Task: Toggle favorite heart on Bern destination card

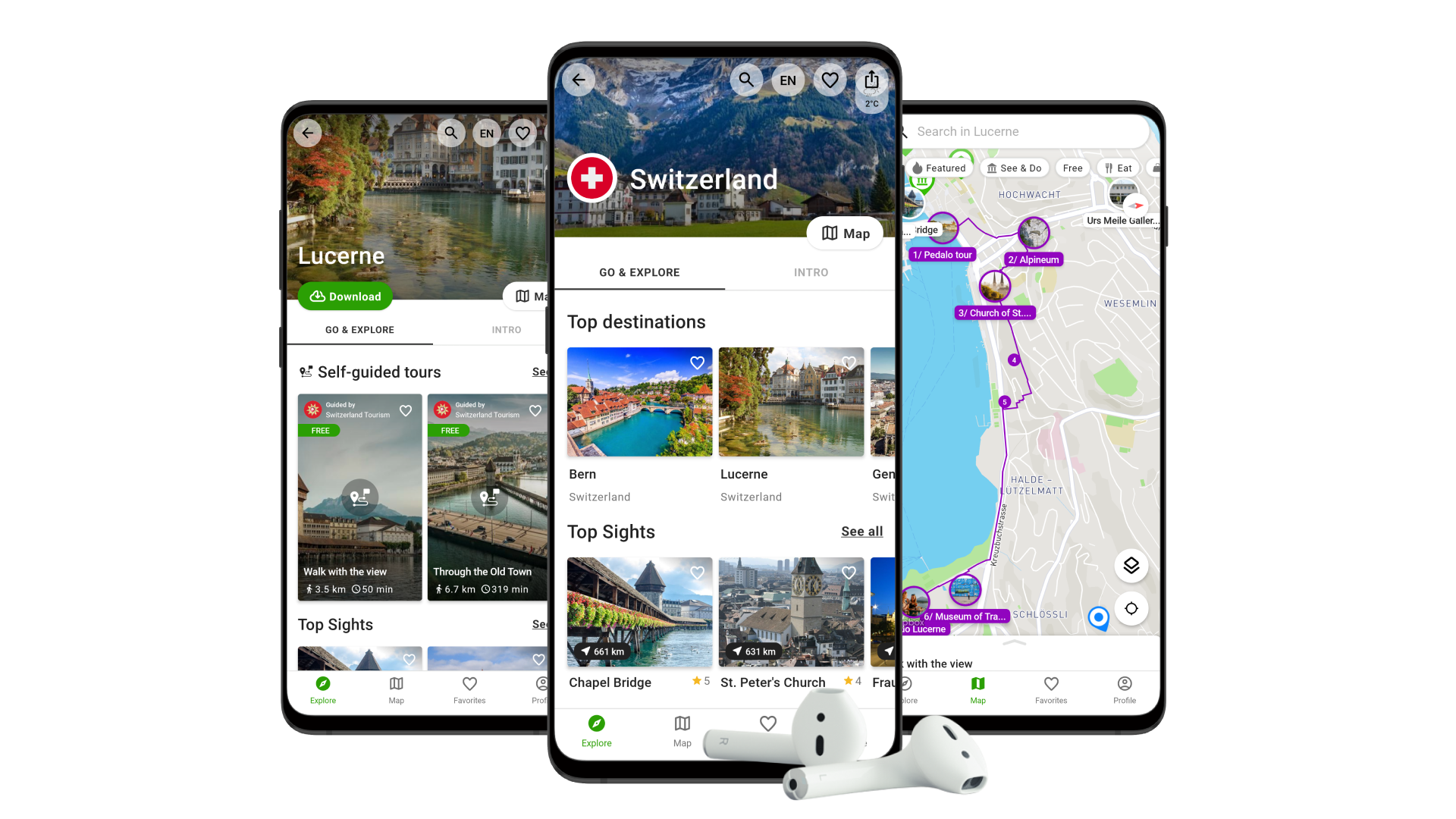Action: point(696,362)
